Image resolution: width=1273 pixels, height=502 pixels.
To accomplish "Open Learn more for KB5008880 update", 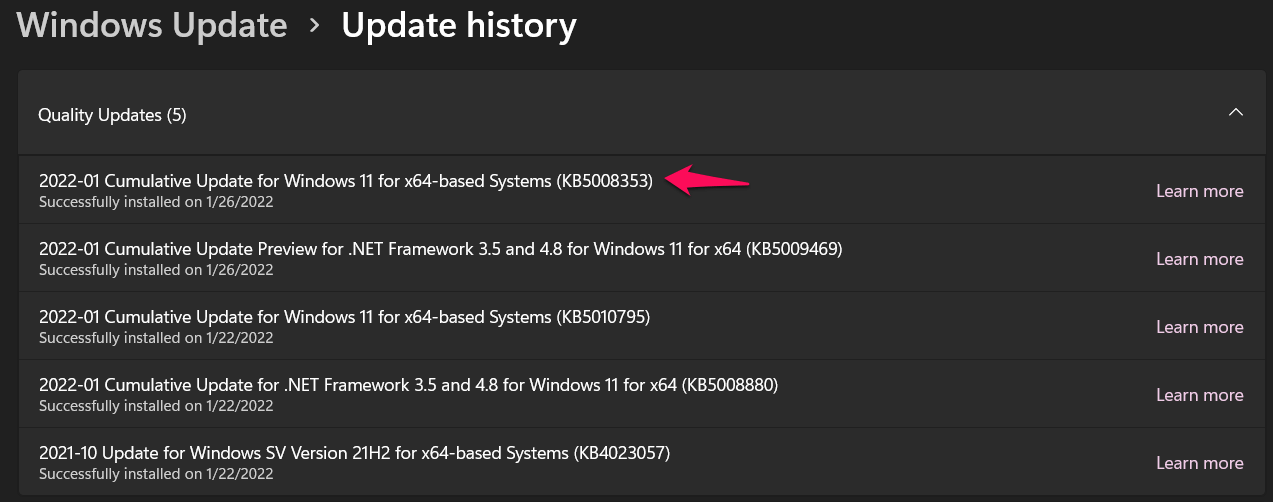I will pos(1199,395).
